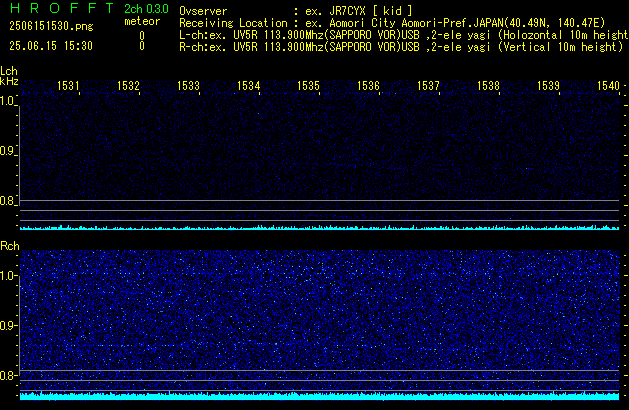
Task: Click the 1.0 label on the Rch axis
Action: pyautogui.click(x=7, y=276)
